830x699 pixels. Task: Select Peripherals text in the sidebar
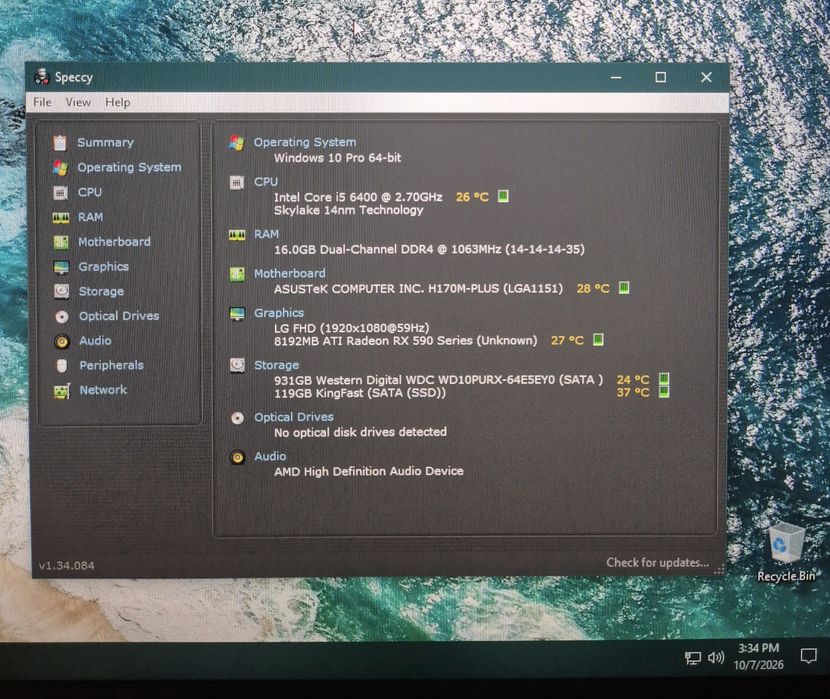tap(111, 365)
